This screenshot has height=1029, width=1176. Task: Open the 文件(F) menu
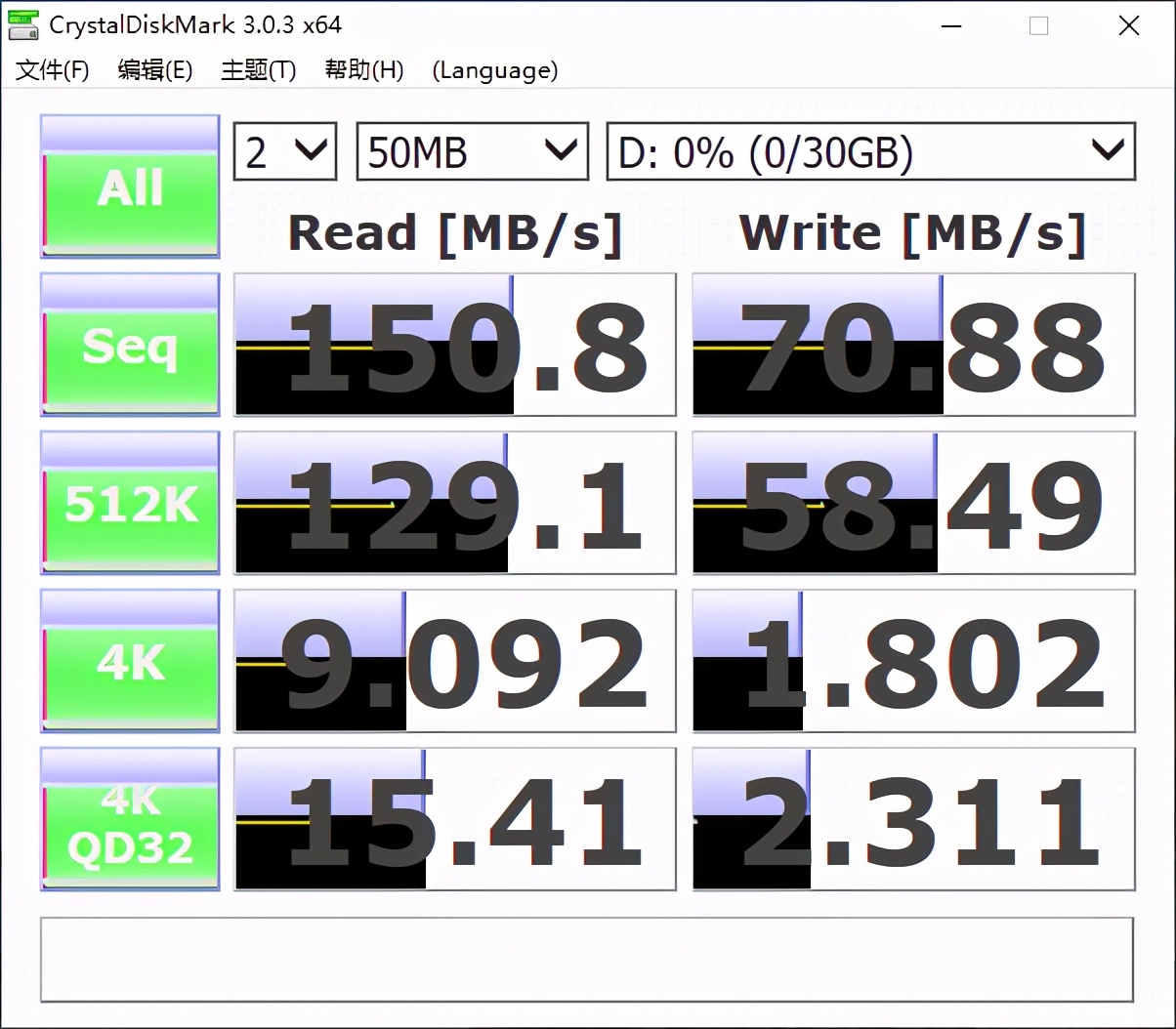tap(53, 70)
